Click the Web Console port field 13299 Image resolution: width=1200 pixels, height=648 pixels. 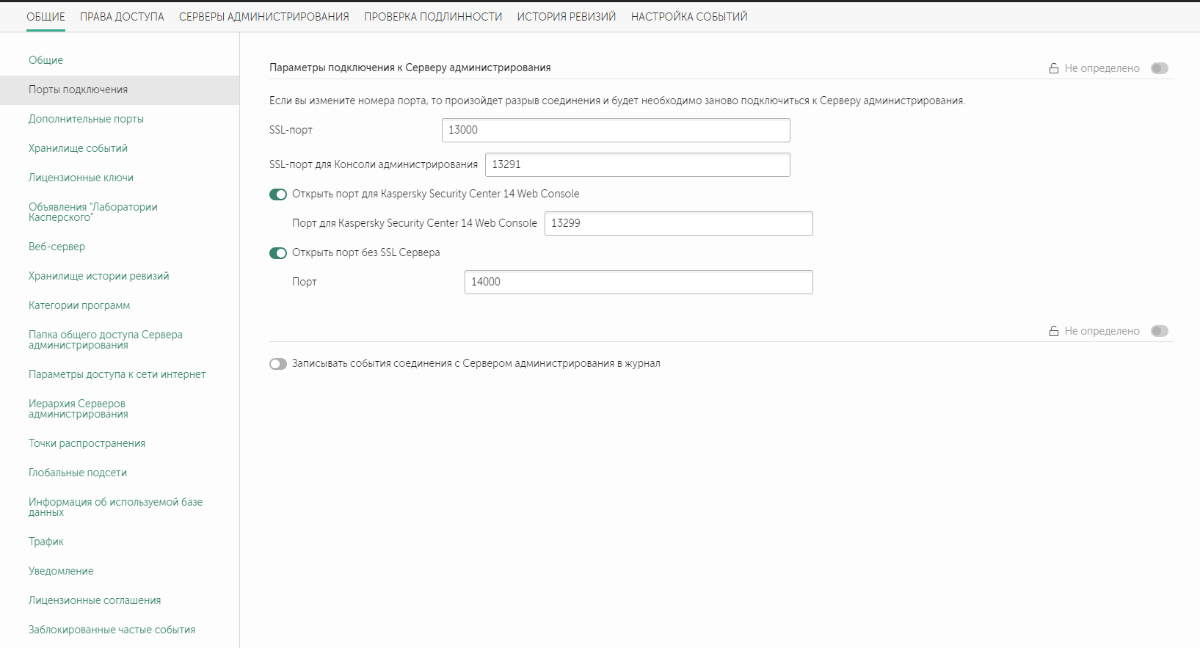(x=678, y=224)
